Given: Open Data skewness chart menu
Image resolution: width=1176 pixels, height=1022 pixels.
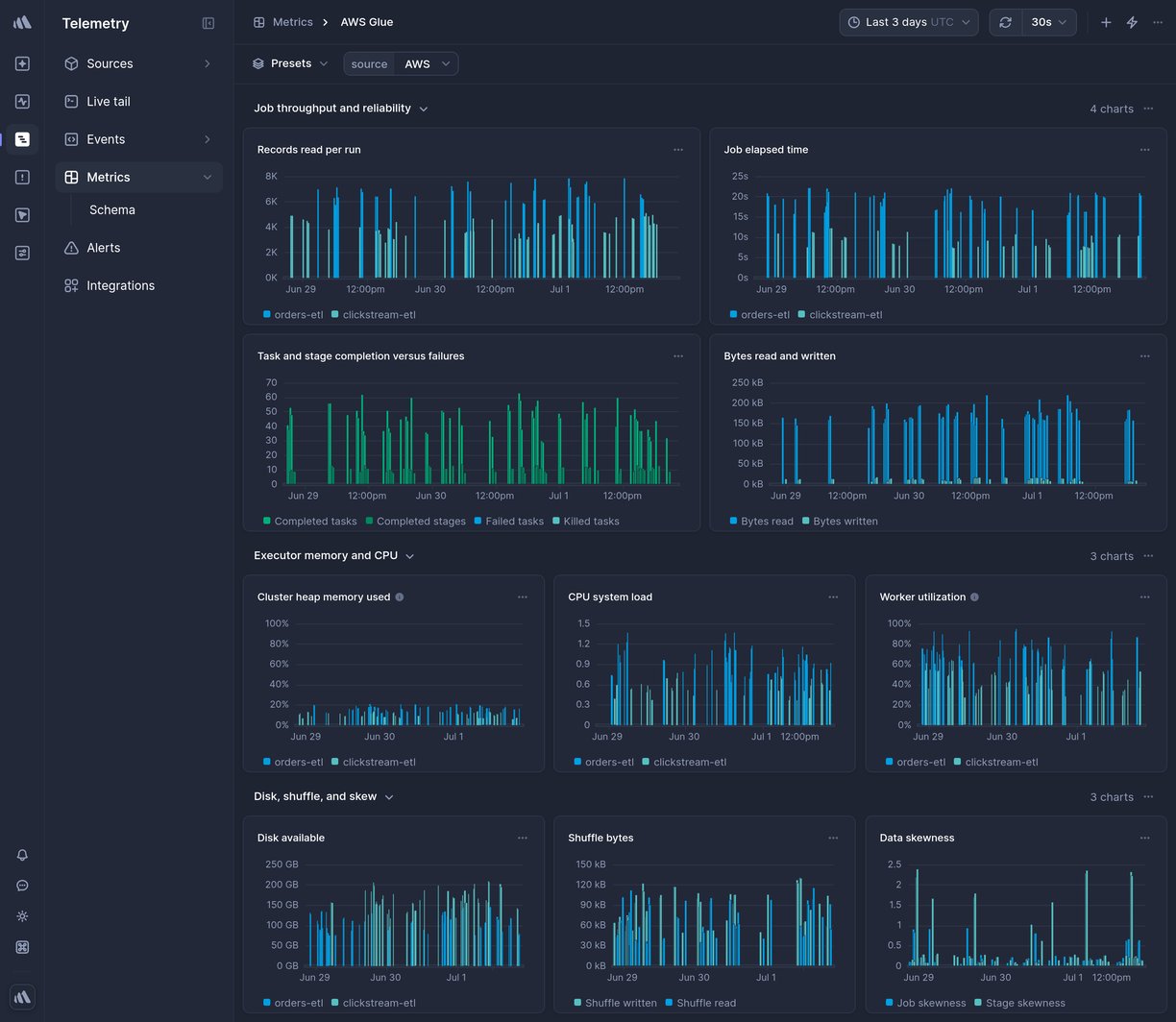Looking at the screenshot, I should click(1144, 839).
